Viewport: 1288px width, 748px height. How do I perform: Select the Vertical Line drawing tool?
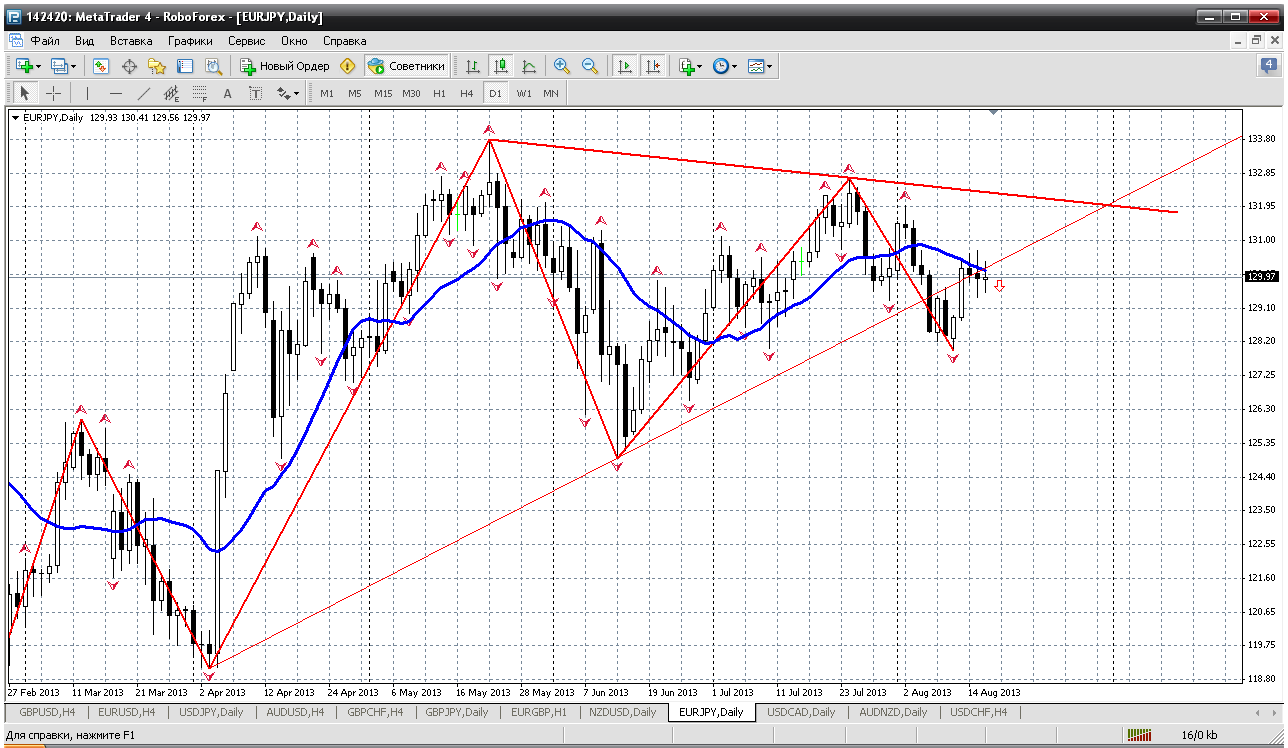(x=88, y=93)
